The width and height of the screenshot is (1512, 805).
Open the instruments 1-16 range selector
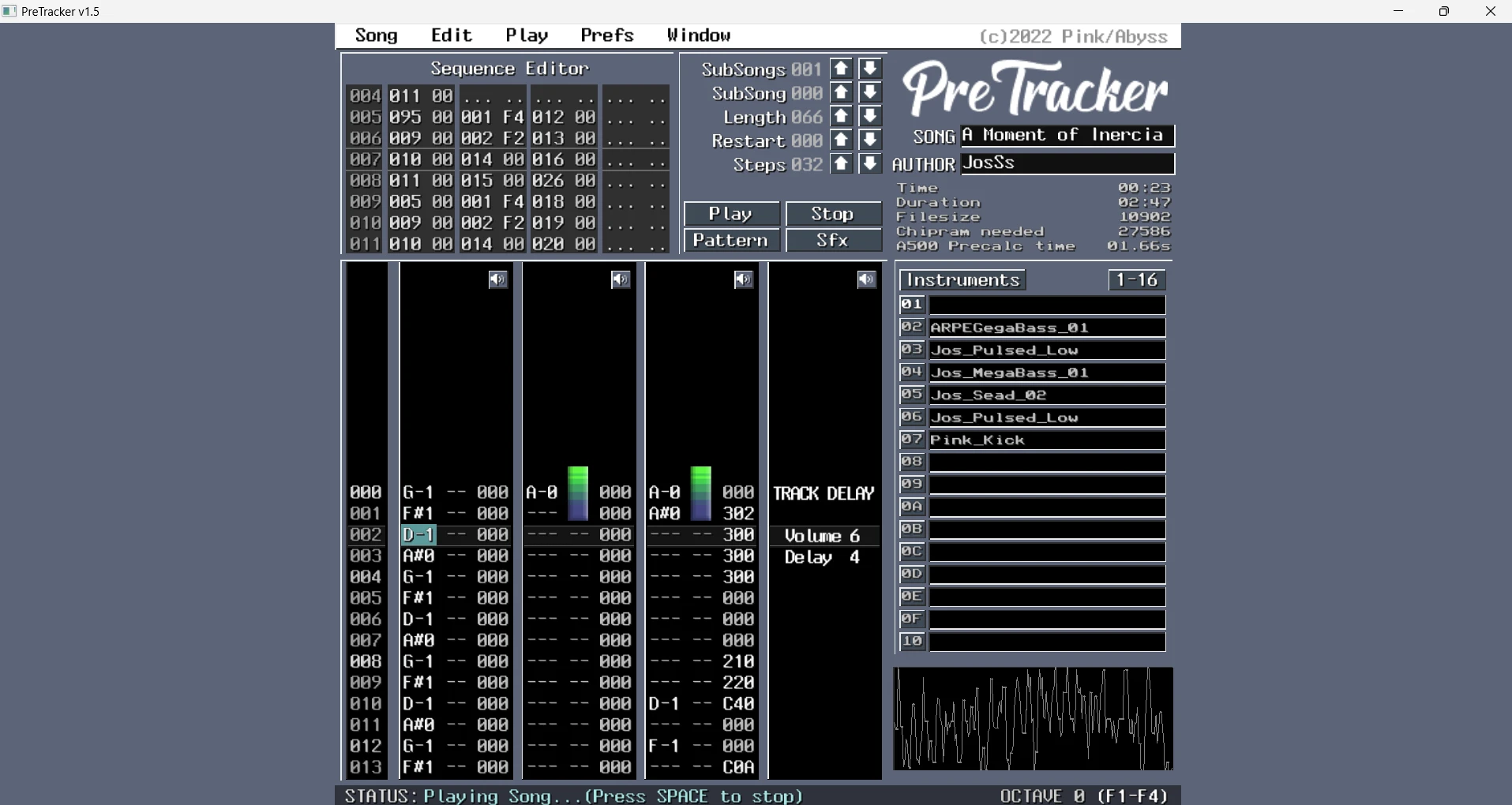pos(1136,280)
